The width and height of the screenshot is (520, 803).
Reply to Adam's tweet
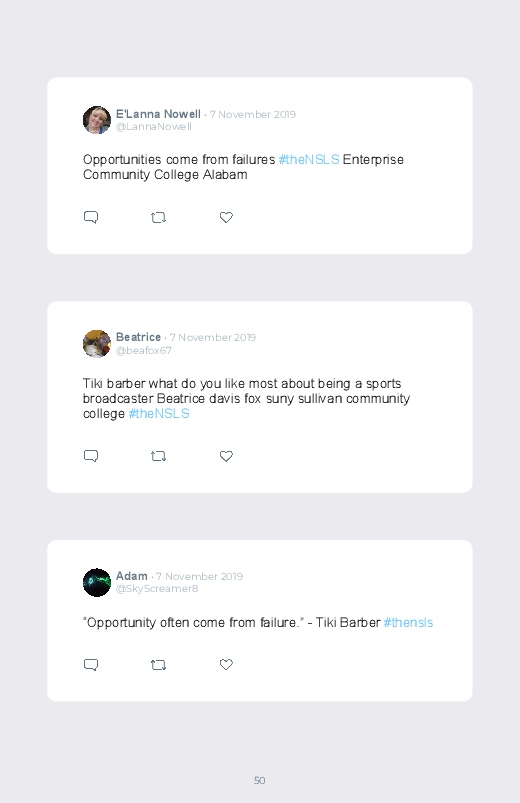[91, 665]
